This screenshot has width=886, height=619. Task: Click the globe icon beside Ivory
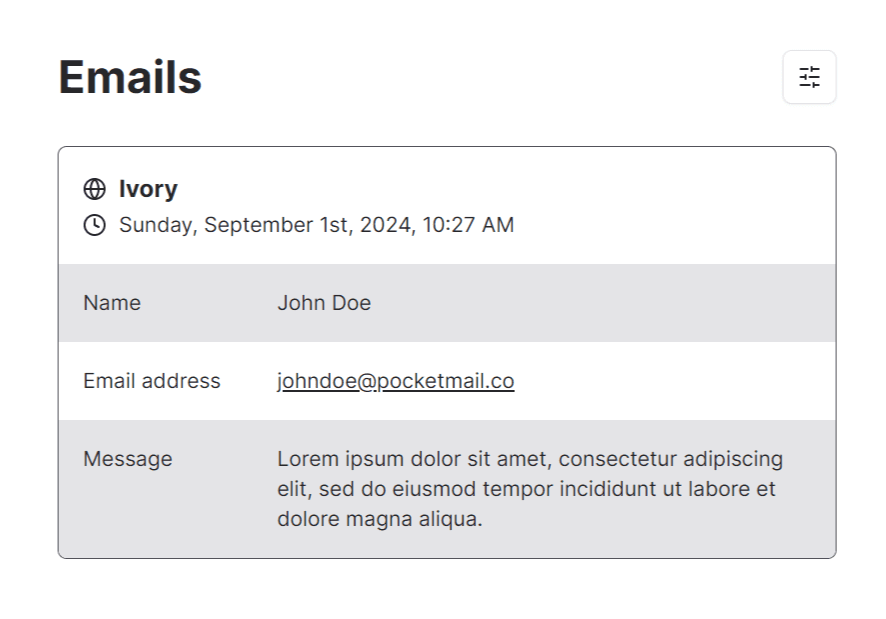[94, 189]
